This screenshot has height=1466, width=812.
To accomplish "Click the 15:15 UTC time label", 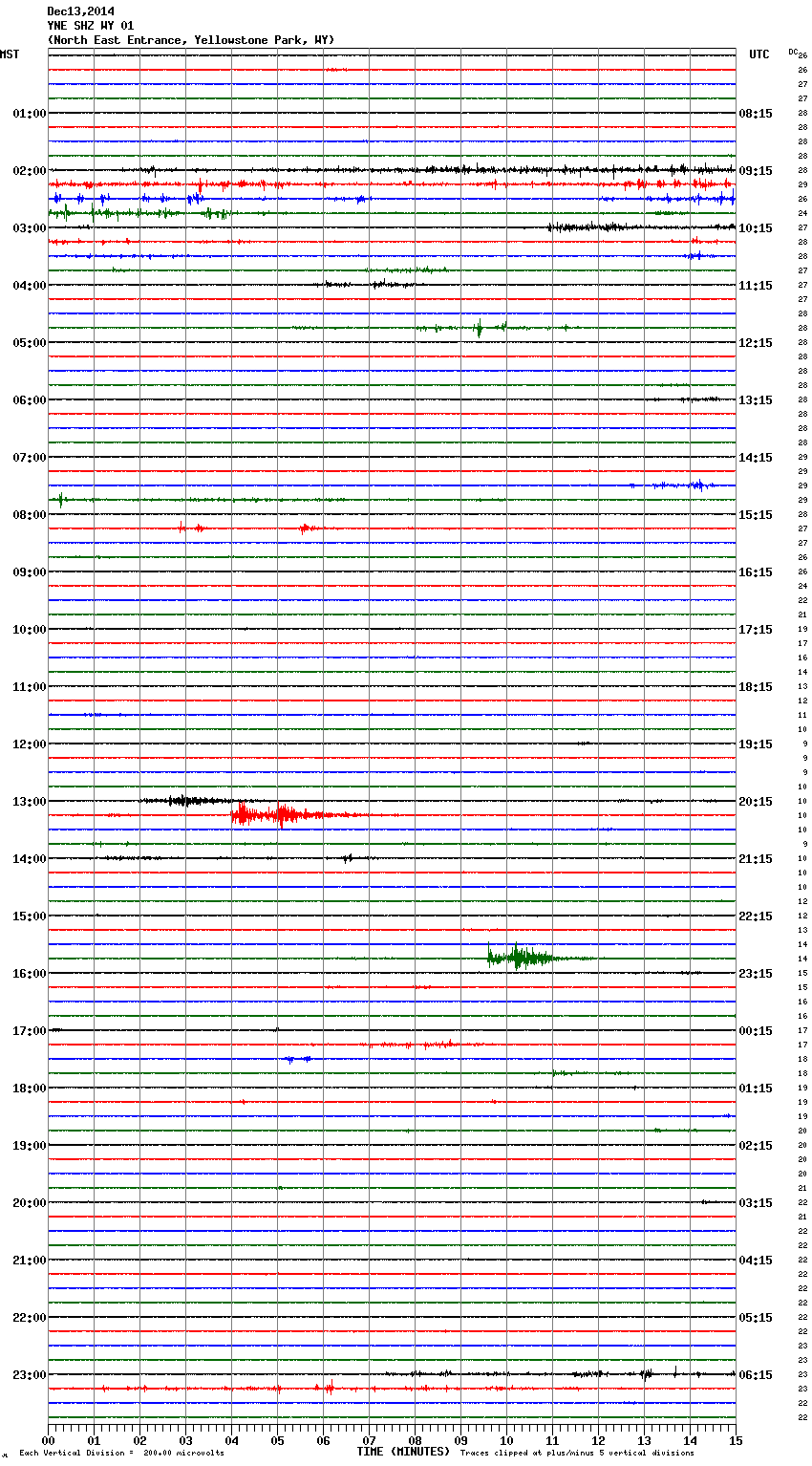I will pyautogui.click(x=756, y=515).
